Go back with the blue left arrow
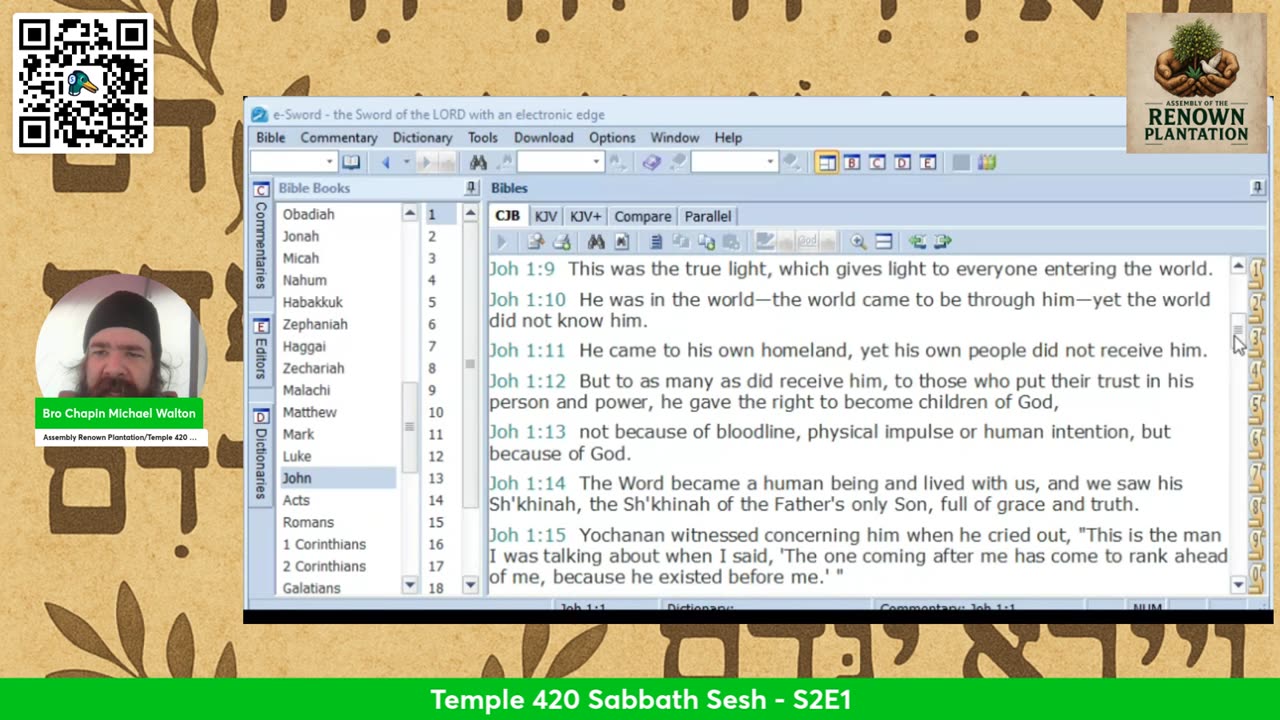The height and width of the screenshot is (720, 1280). point(386,162)
